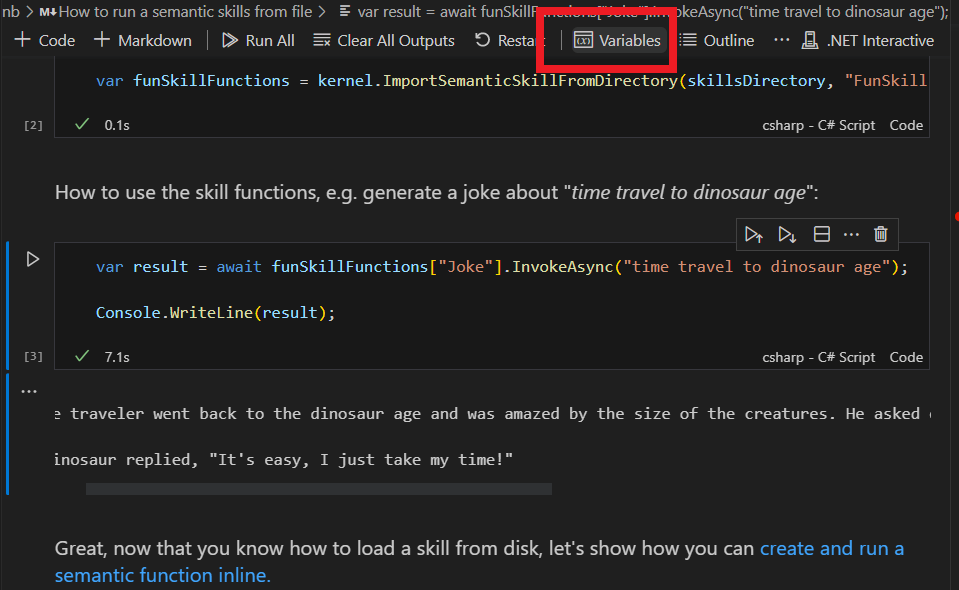959x590 pixels.
Task: Open the toolbar overflow ellipsis menu
Action: (x=781, y=40)
